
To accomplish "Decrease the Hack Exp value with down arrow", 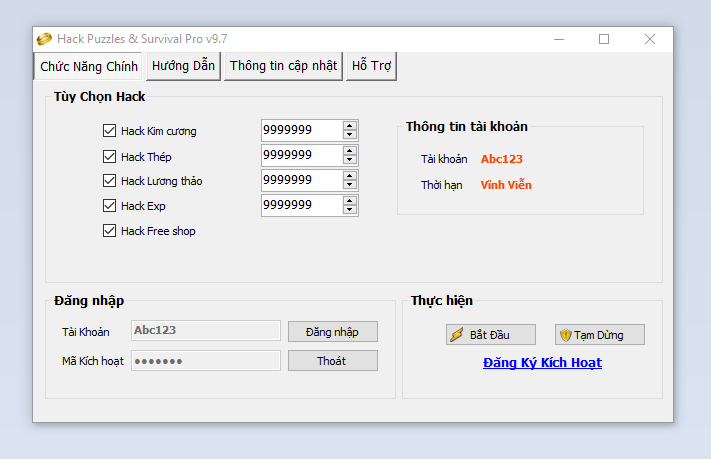I will [x=349, y=210].
